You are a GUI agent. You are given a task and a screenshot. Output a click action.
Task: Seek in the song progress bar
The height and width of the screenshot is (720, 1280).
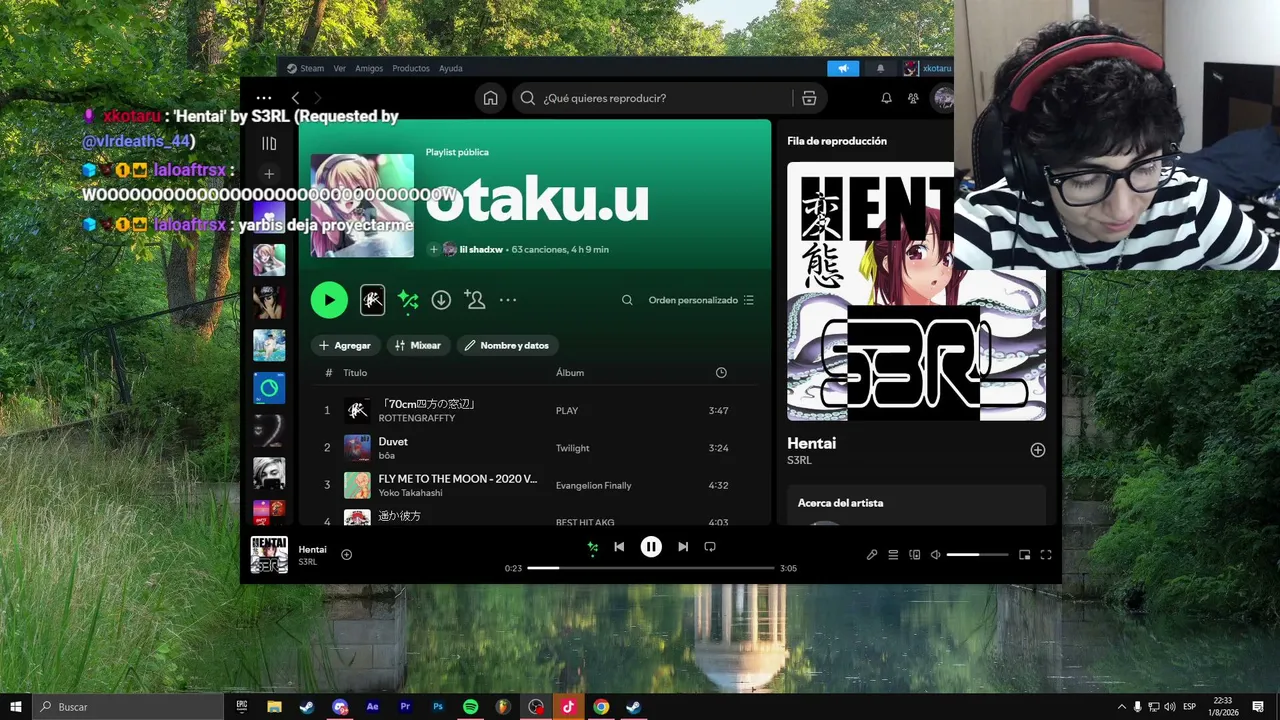point(651,568)
